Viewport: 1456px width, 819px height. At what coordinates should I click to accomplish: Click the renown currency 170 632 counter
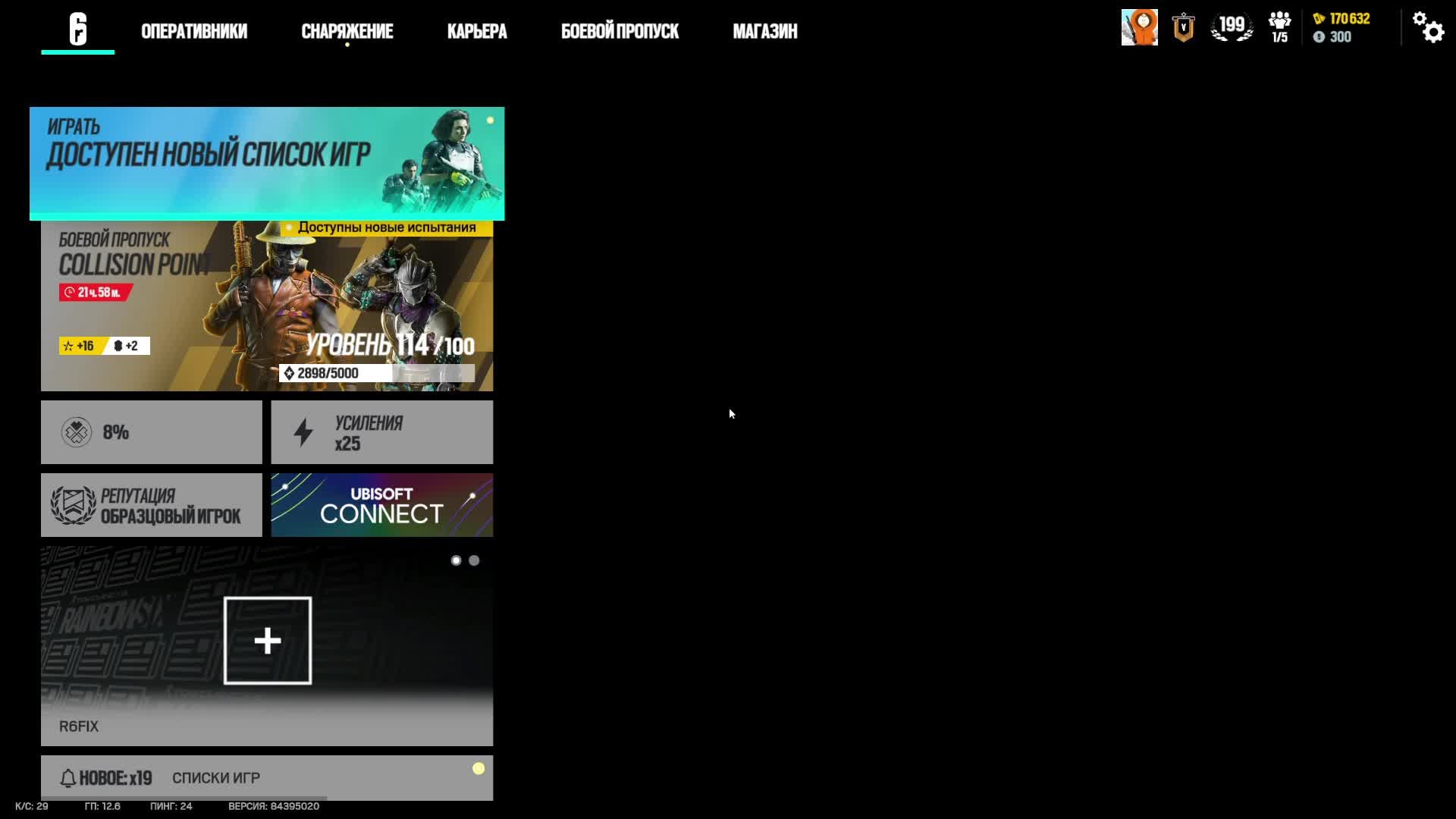(x=1343, y=19)
